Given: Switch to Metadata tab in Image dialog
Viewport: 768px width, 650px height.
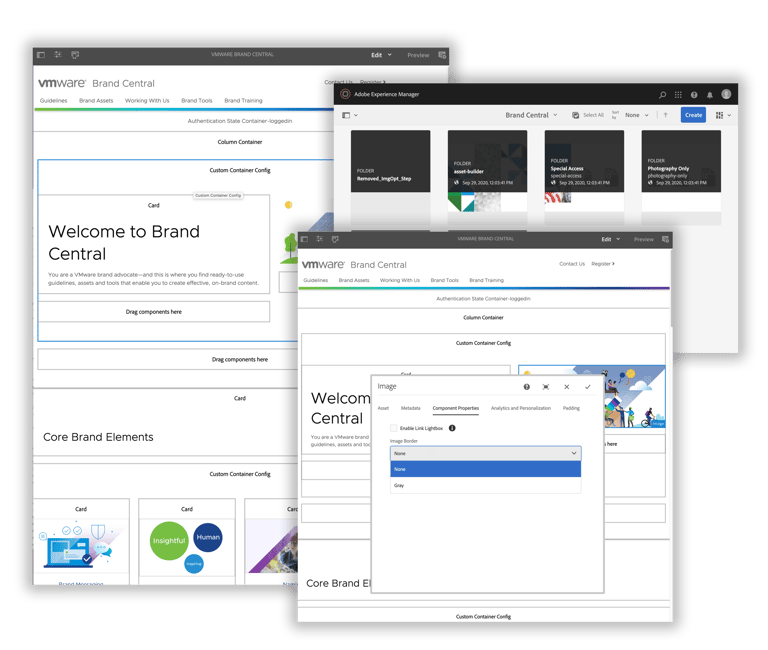Looking at the screenshot, I should 410,408.
